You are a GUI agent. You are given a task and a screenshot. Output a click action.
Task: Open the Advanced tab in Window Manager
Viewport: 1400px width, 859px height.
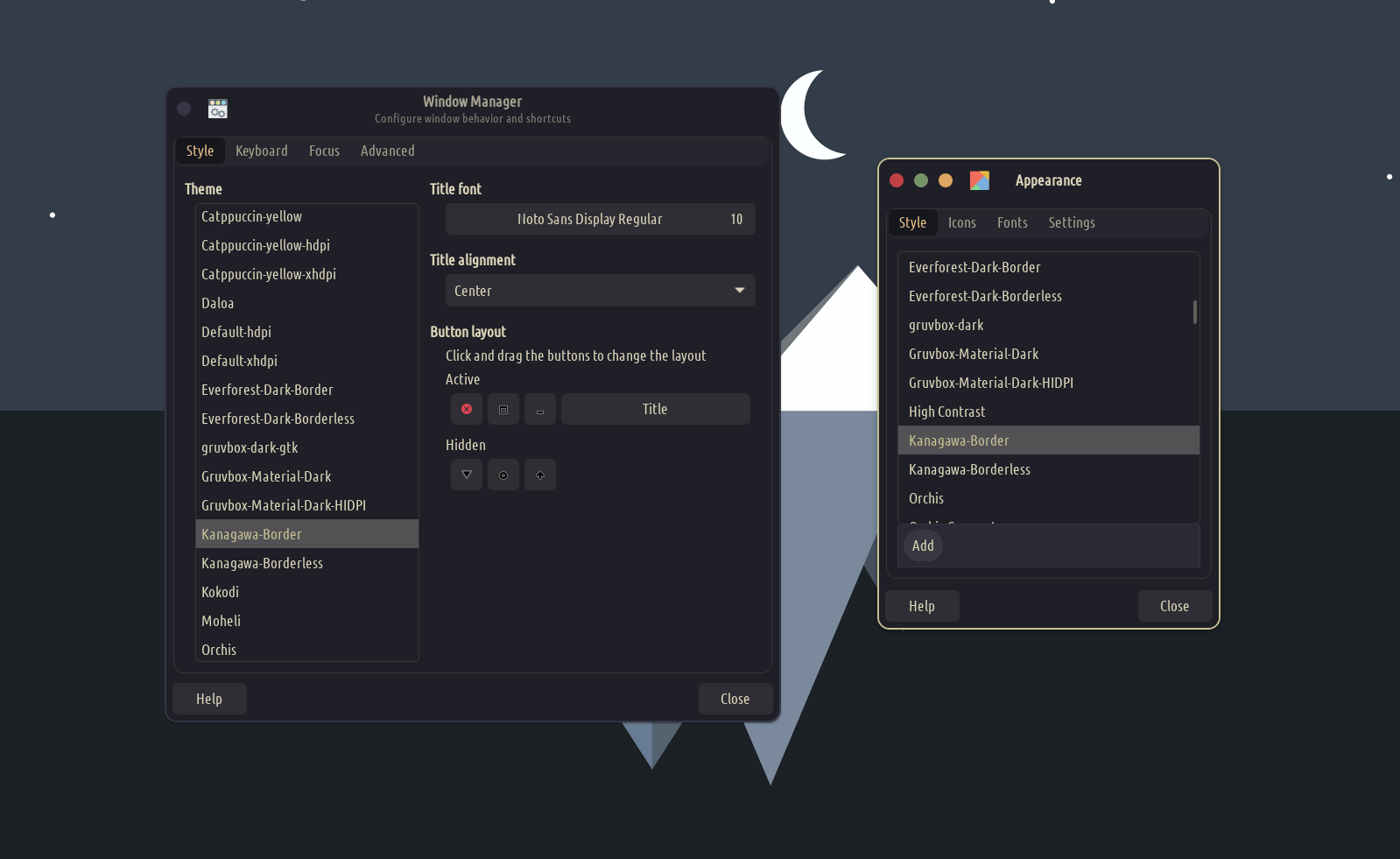(x=387, y=151)
